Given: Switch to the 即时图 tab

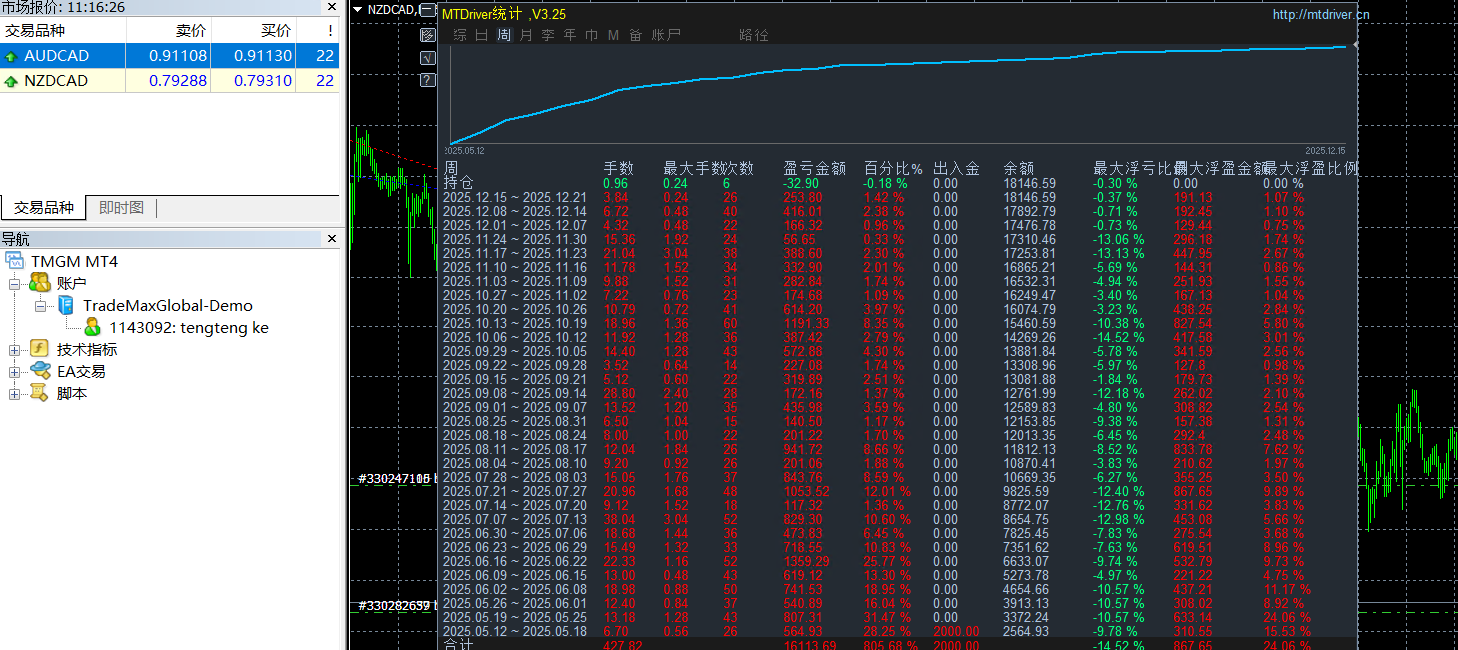Looking at the screenshot, I should pos(121,208).
